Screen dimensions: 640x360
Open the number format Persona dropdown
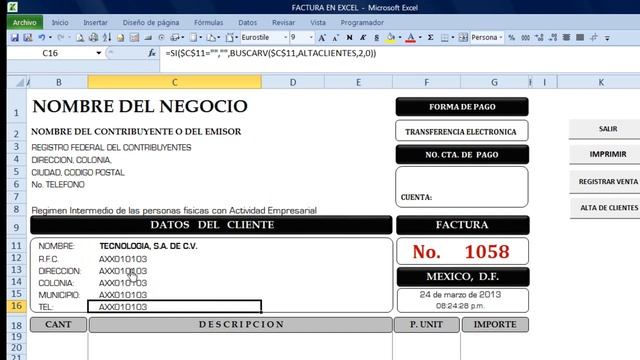coord(501,38)
